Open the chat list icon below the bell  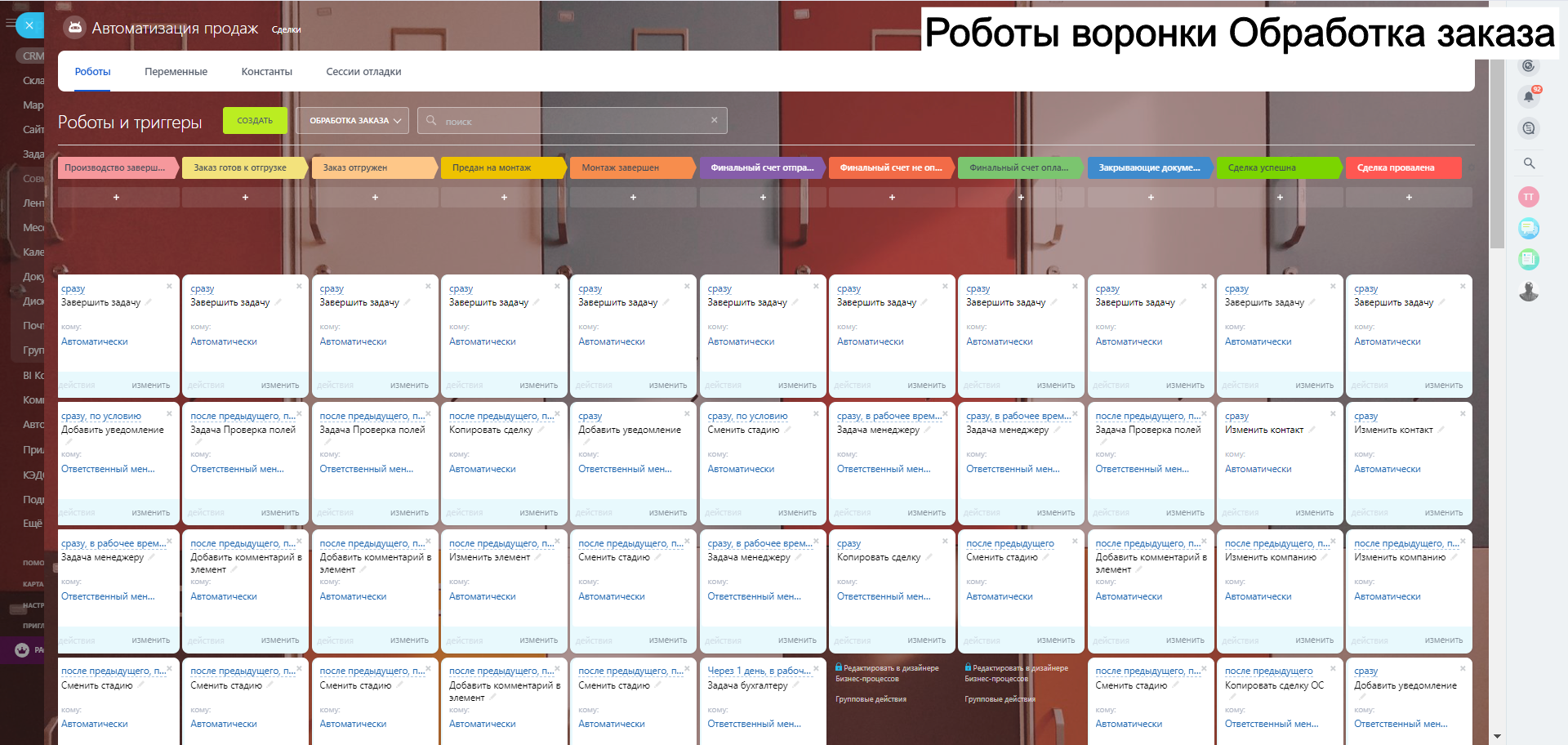(x=1529, y=128)
